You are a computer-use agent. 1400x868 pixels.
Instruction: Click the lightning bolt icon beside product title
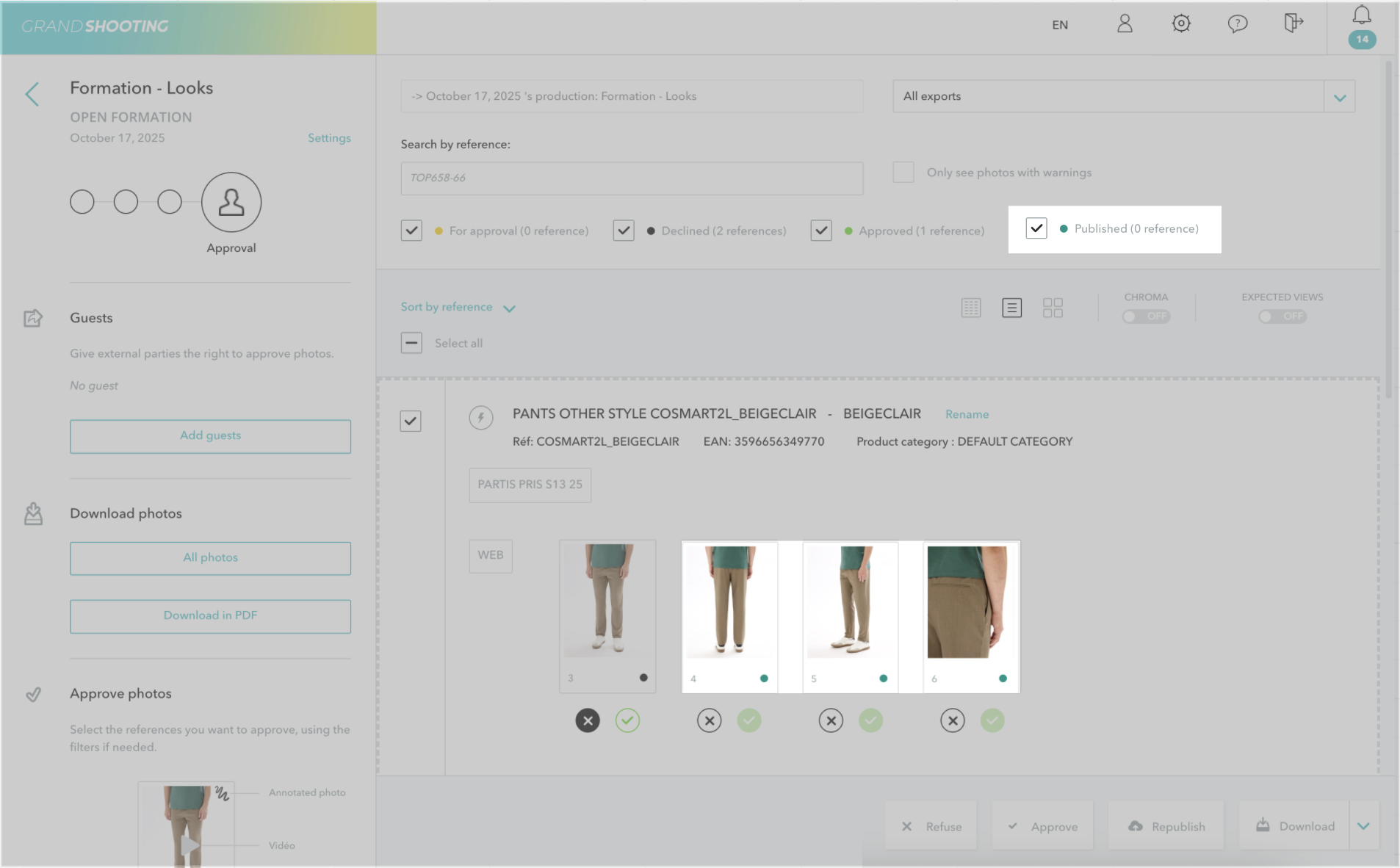click(481, 418)
